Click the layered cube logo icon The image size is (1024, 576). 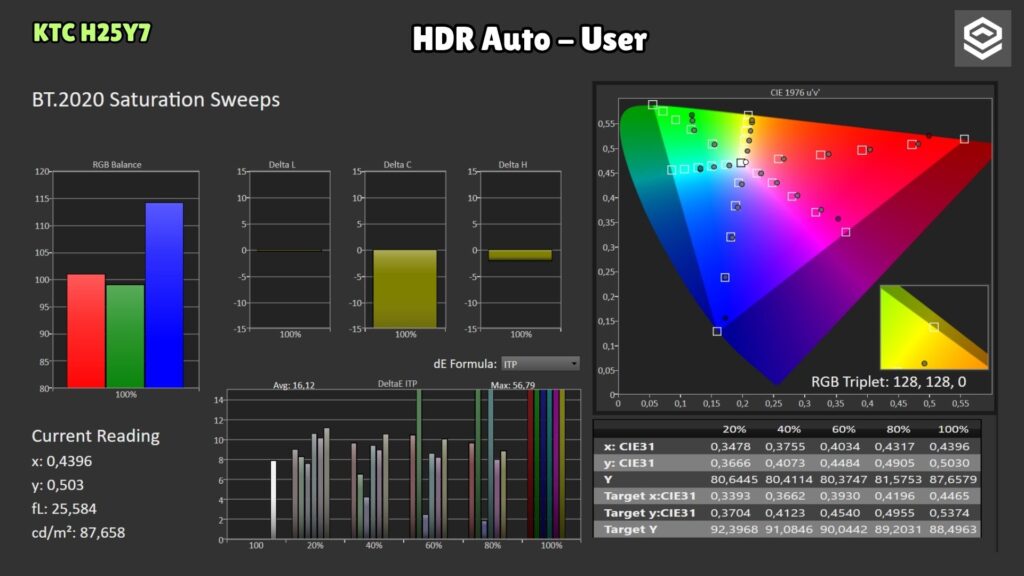(x=982, y=39)
